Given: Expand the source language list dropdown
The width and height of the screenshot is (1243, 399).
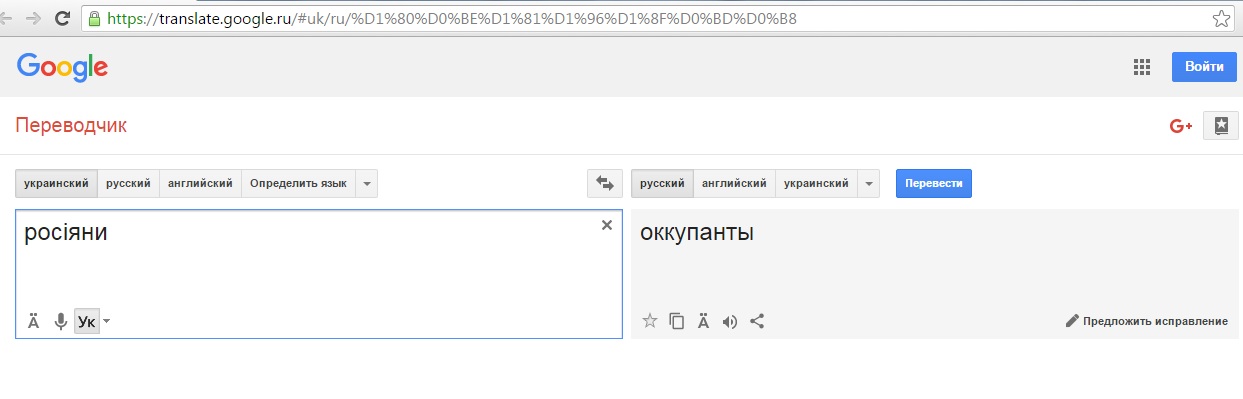Looking at the screenshot, I should click(x=366, y=183).
